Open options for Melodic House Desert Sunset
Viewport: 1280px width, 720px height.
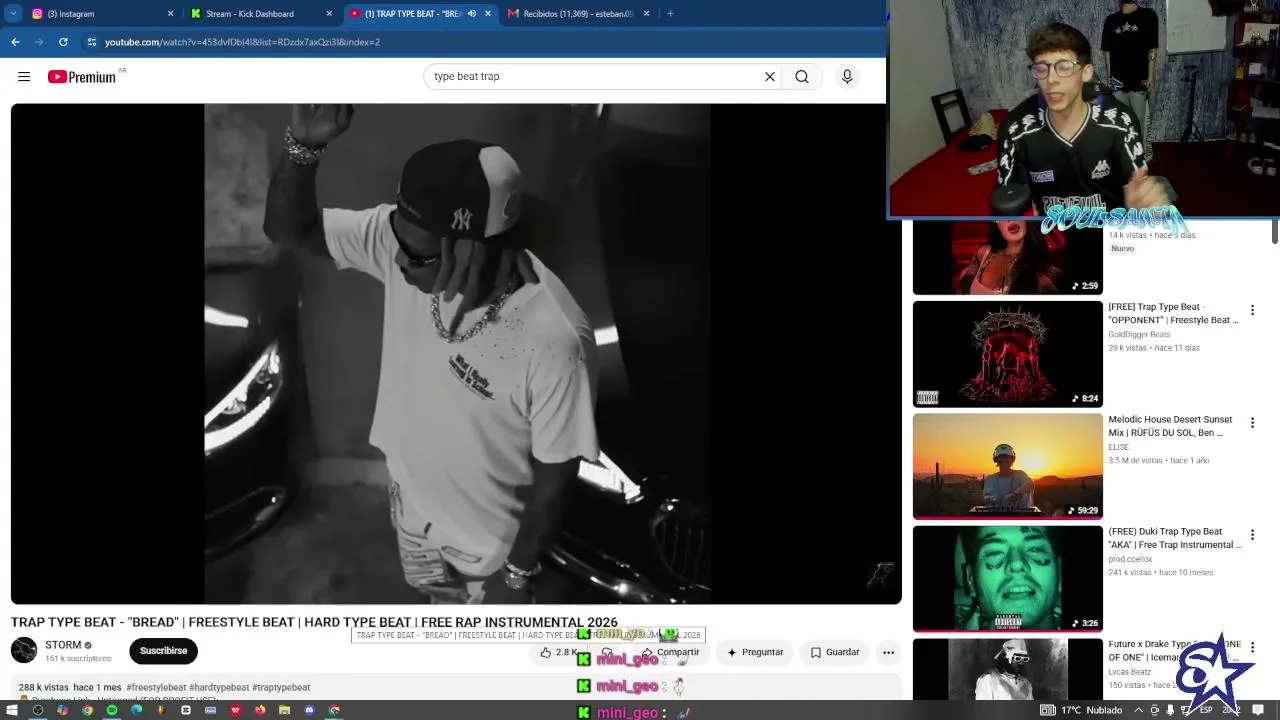click(1252, 422)
